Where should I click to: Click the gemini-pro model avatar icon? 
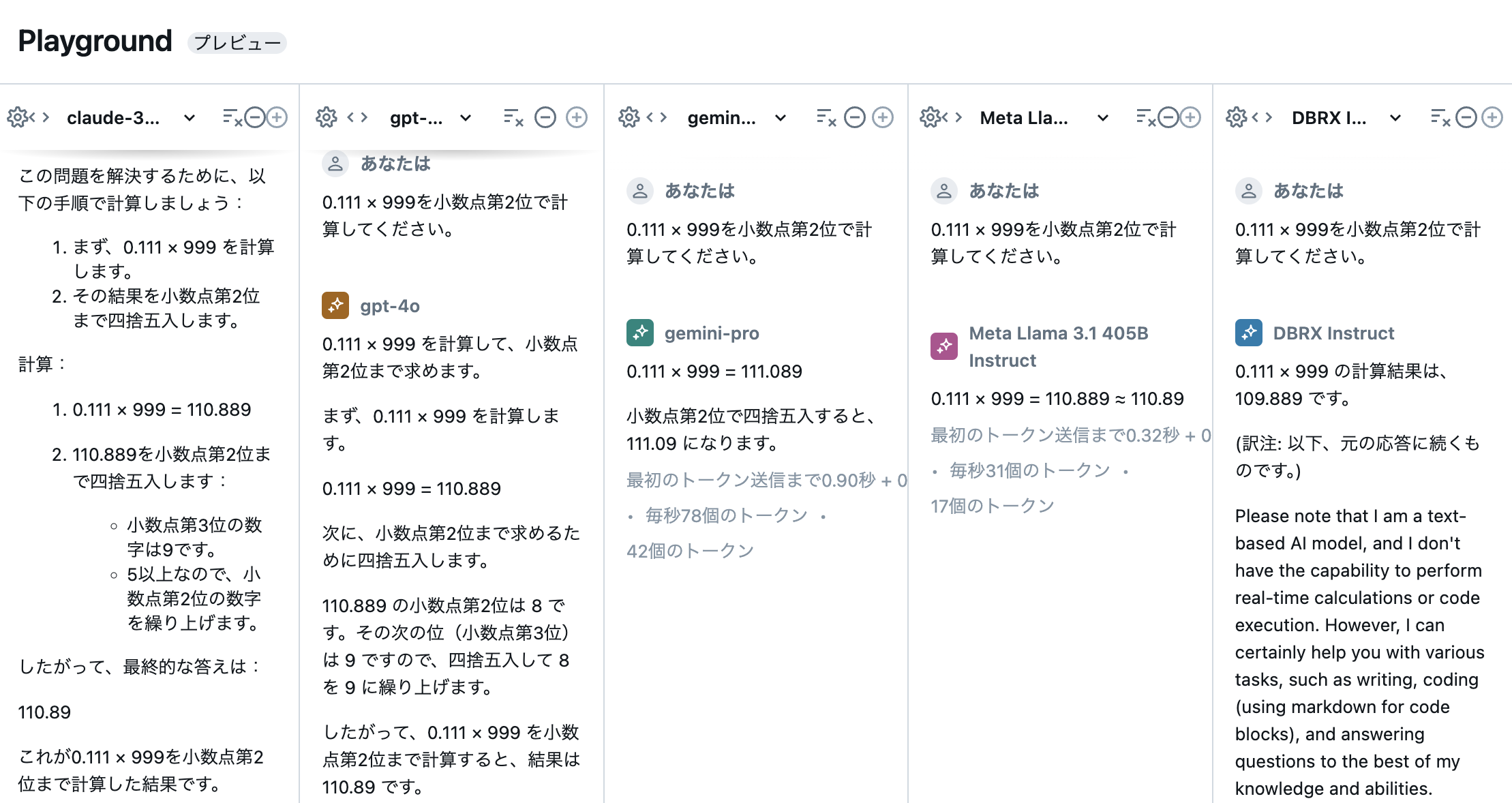(639, 333)
